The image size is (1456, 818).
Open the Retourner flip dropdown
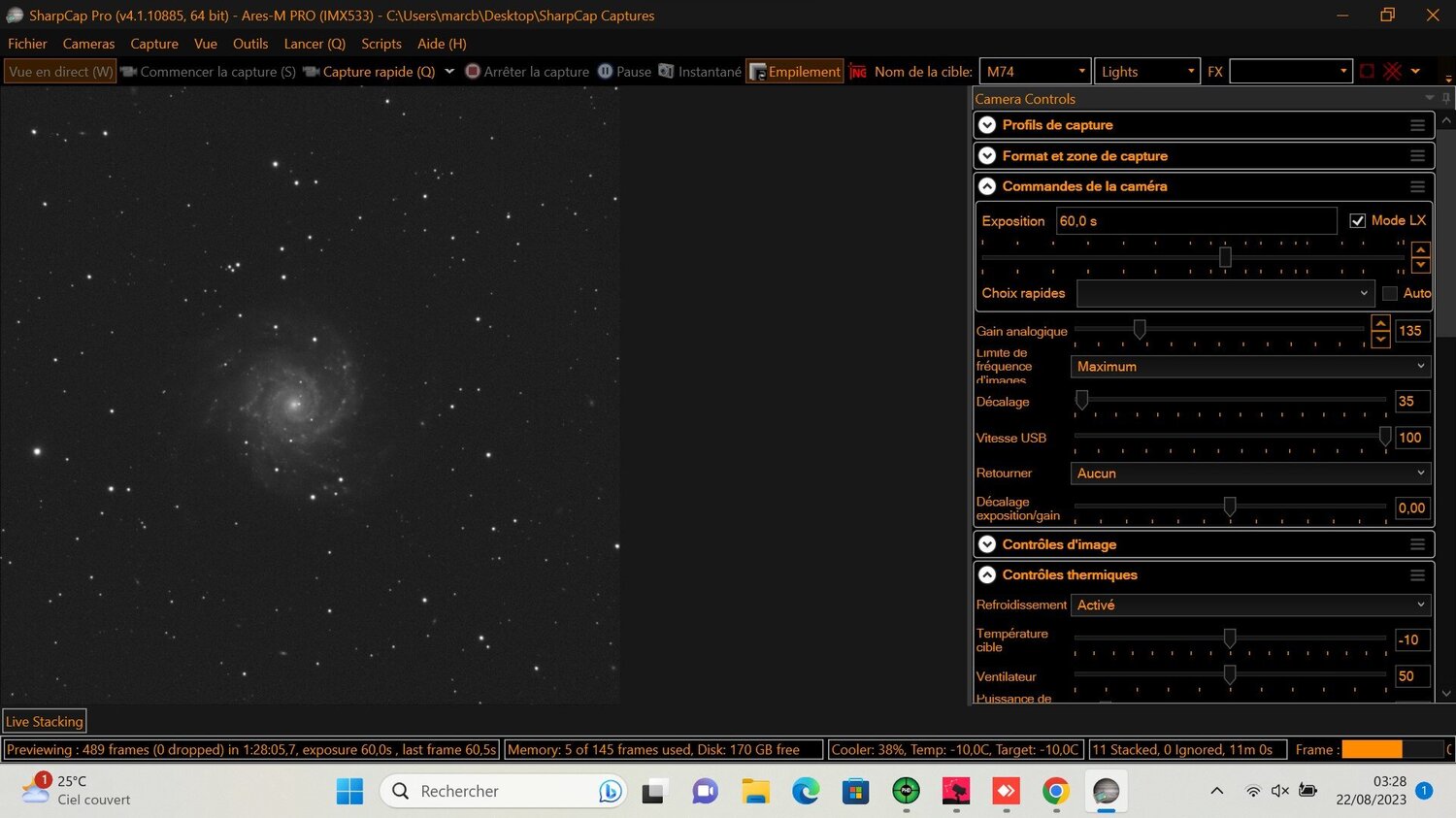tap(1250, 474)
